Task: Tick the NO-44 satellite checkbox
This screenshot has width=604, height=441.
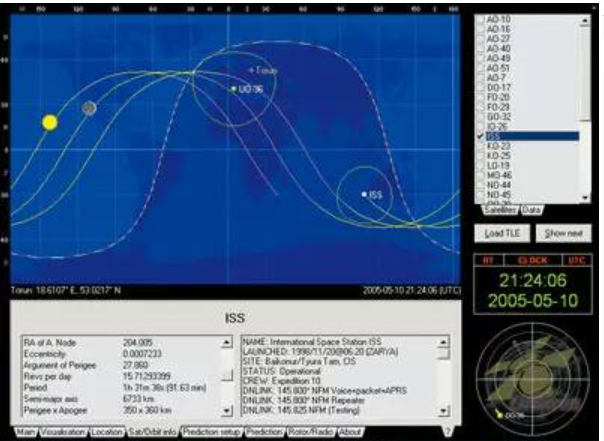Action: 480,185
